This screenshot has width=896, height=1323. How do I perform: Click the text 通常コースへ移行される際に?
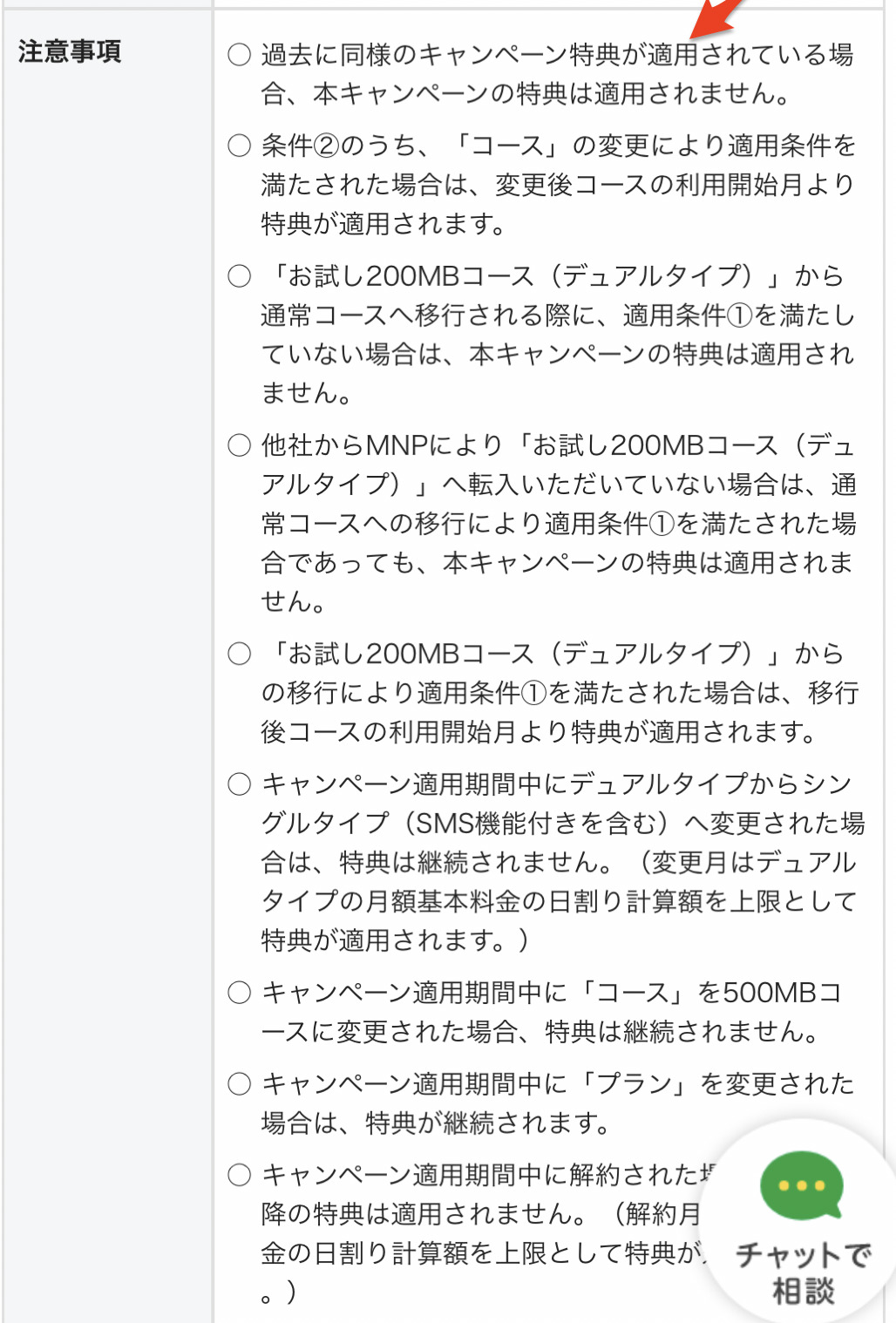(x=434, y=315)
